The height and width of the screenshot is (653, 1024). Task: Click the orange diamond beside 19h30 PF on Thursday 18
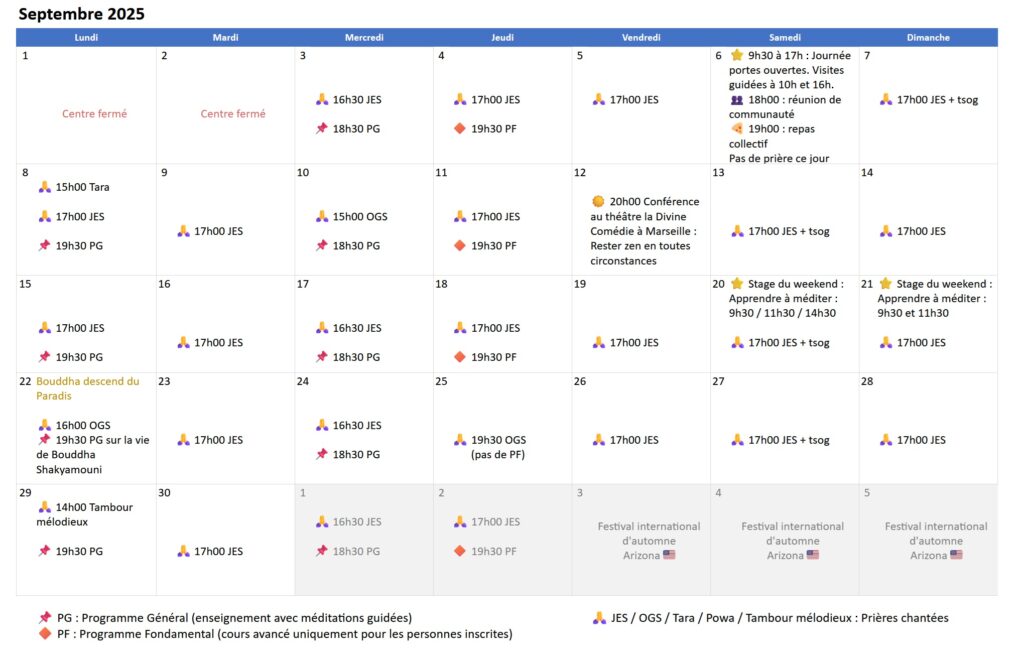coord(460,357)
